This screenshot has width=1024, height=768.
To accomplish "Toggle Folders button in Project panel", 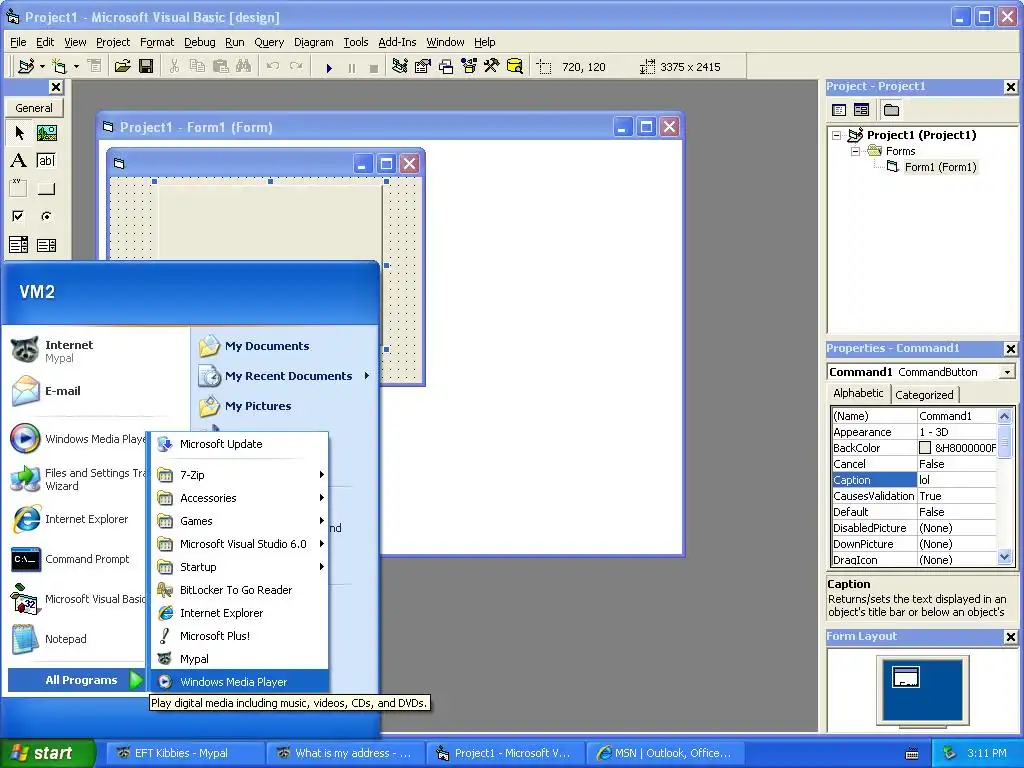I will pyautogui.click(x=891, y=110).
